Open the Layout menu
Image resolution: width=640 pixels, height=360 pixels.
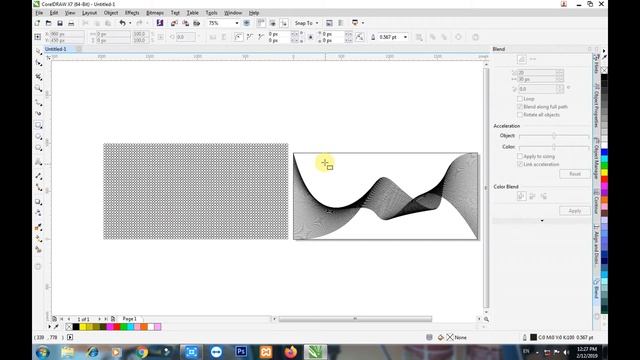tap(89, 13)
